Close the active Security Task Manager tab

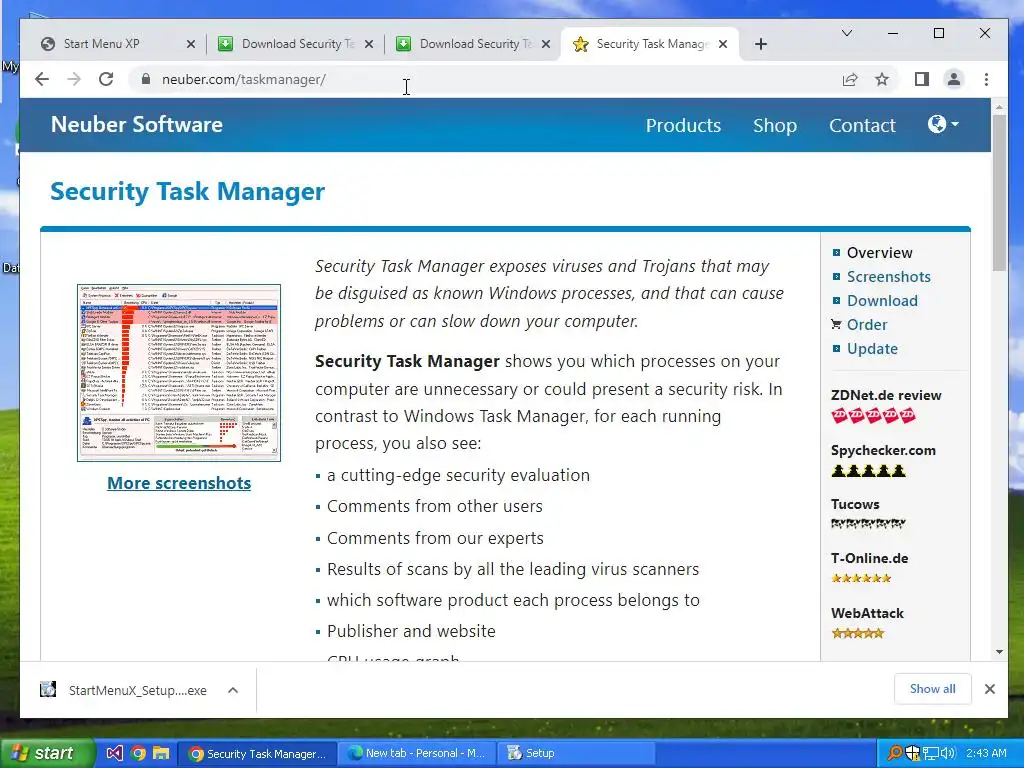click(723, 44)
